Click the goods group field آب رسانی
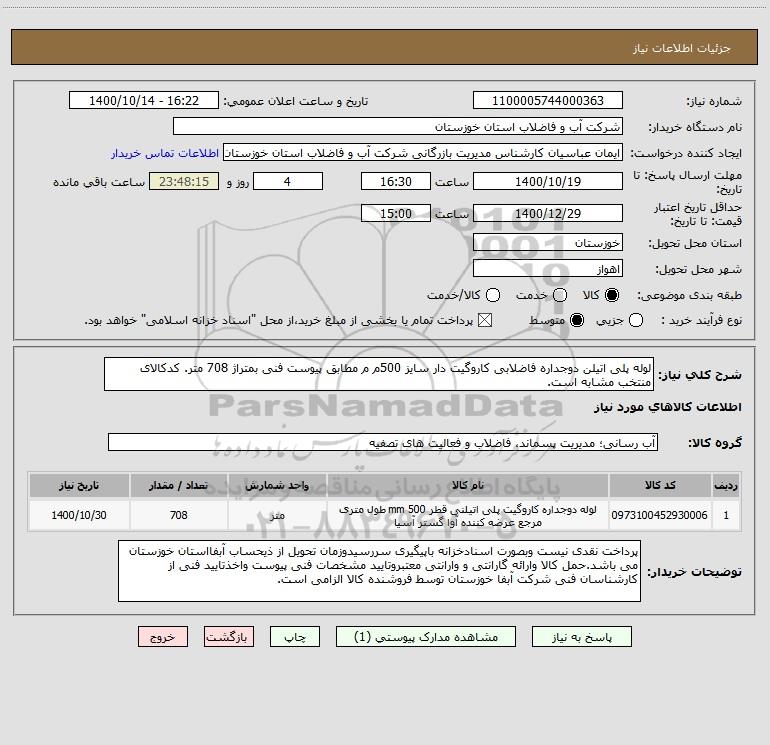Viewport: 770px width, 745px height. (383, 442)
